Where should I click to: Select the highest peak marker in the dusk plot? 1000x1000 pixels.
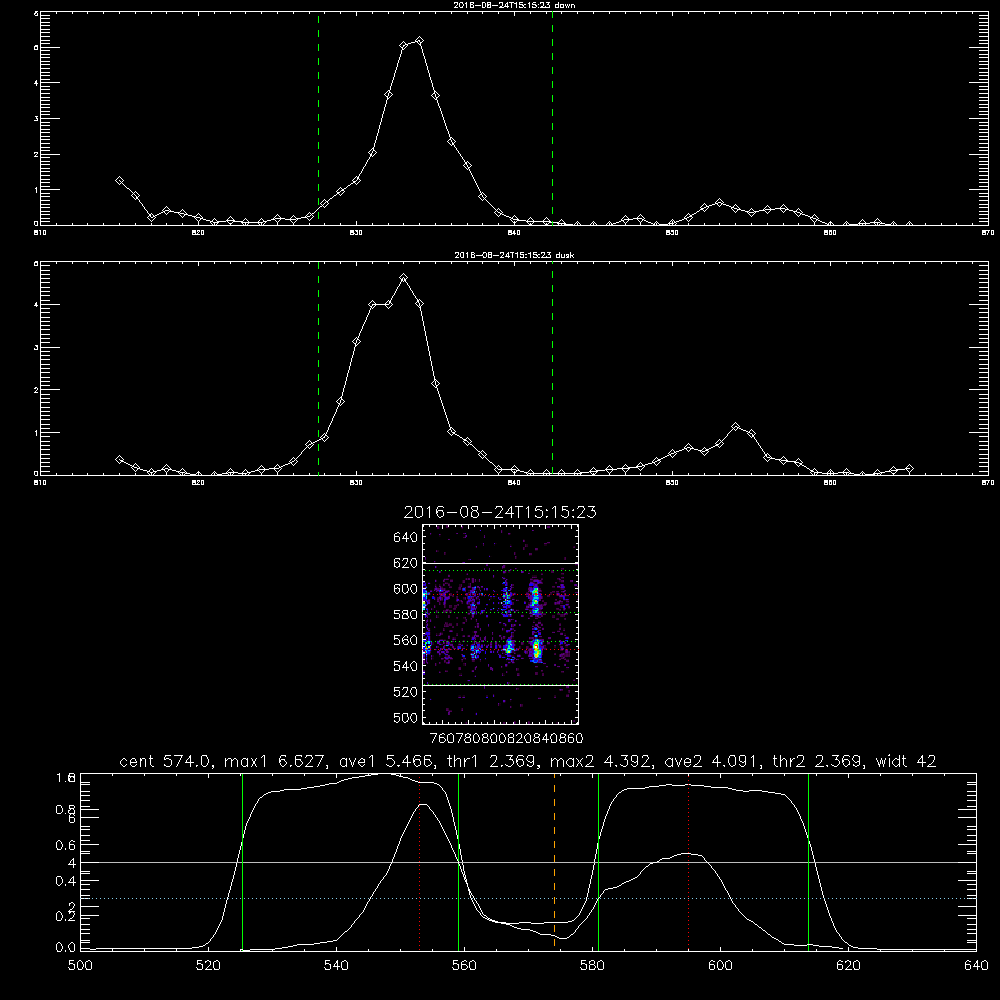tap(403, 278)
